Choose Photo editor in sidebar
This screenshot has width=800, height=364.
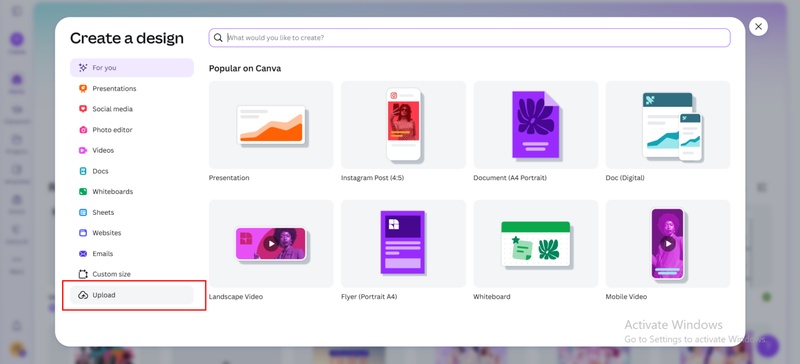click(132, 130)
